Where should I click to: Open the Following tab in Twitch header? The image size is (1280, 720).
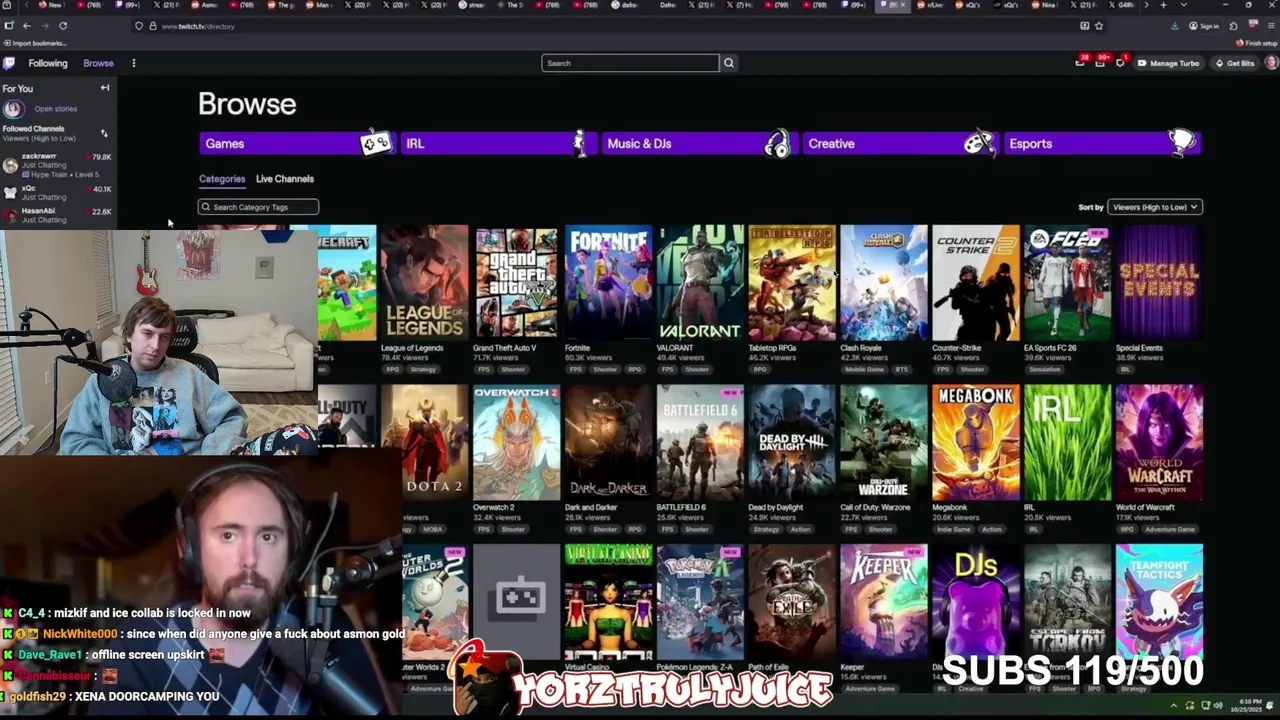[x=48, y=63]
